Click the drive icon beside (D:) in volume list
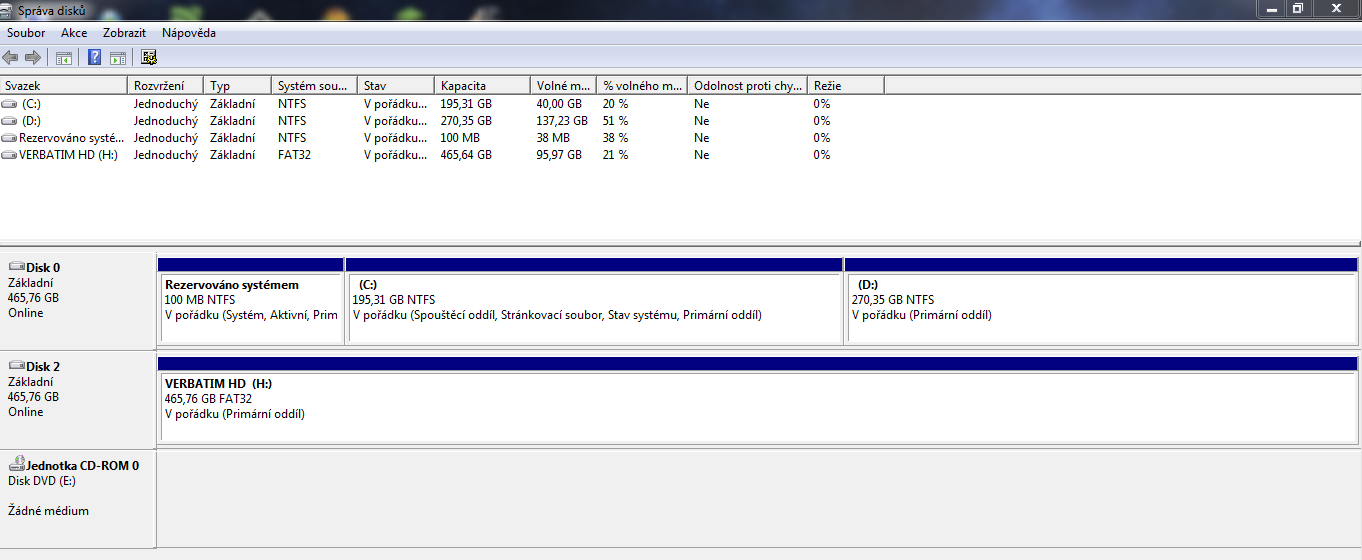Viewport: 1362px width, 560px height. 9,121
